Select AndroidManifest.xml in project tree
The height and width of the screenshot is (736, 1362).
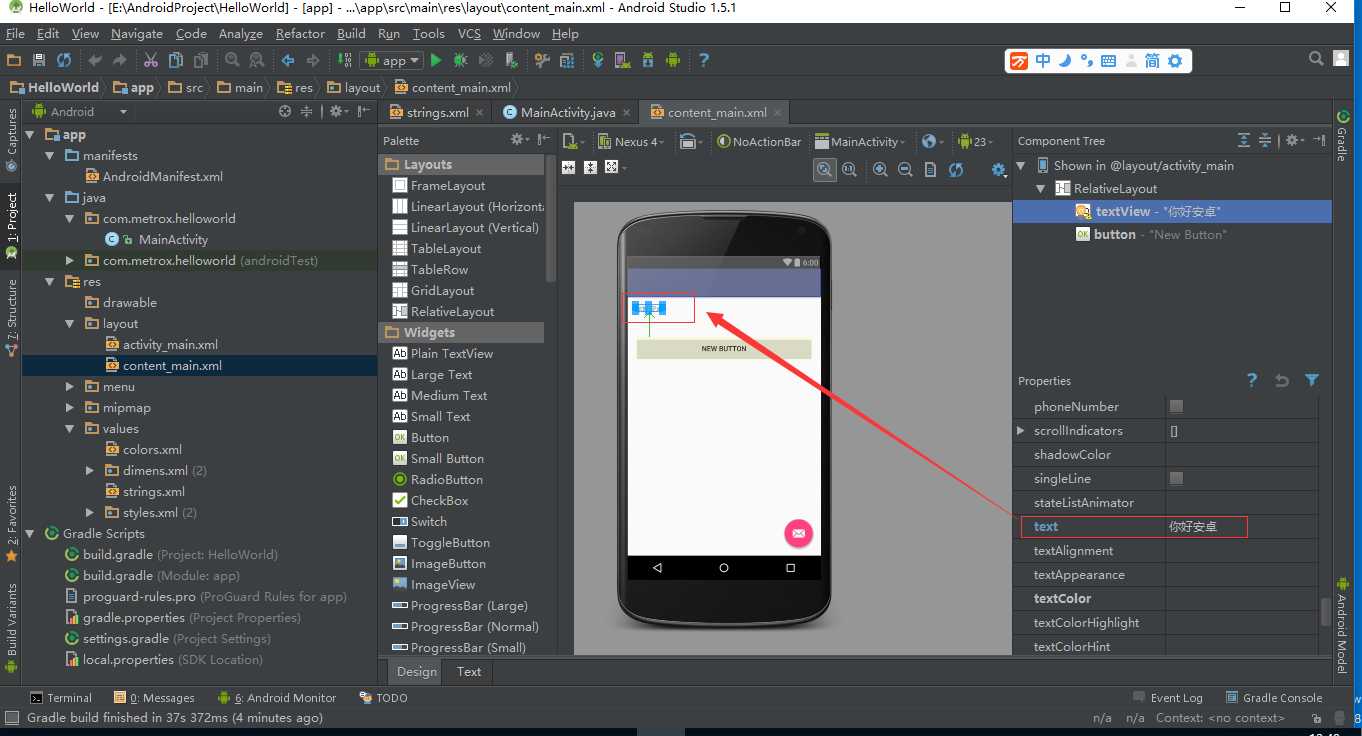tap(163, 176)
